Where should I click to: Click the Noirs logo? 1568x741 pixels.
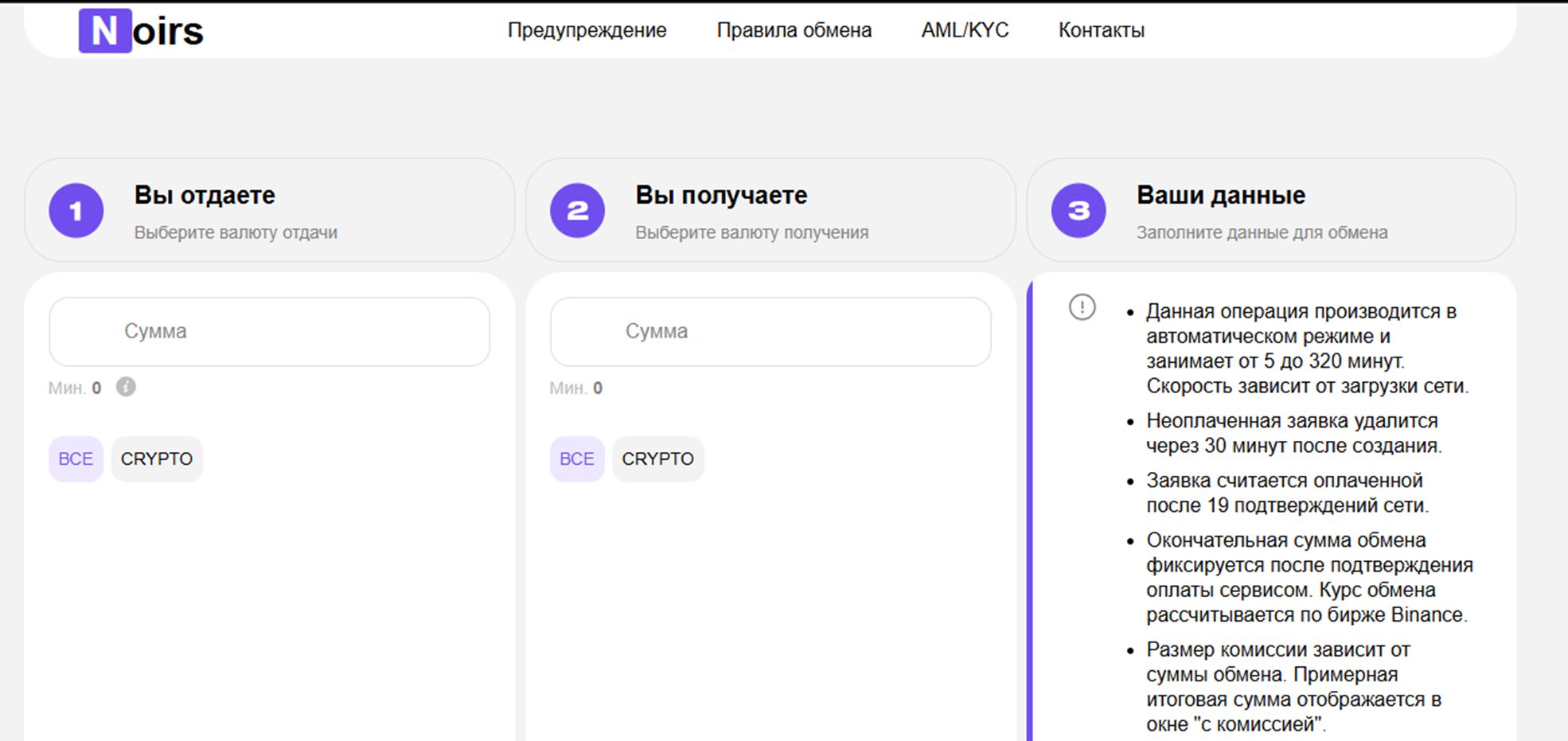141,31
